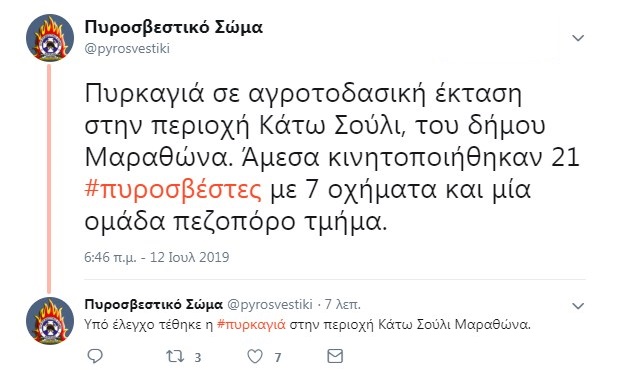The image size is (621, 370).
Task: Open the timestamp 6:46 π.μ. - 12 Ιουλ 2019
Action: (x=157, y=257)
